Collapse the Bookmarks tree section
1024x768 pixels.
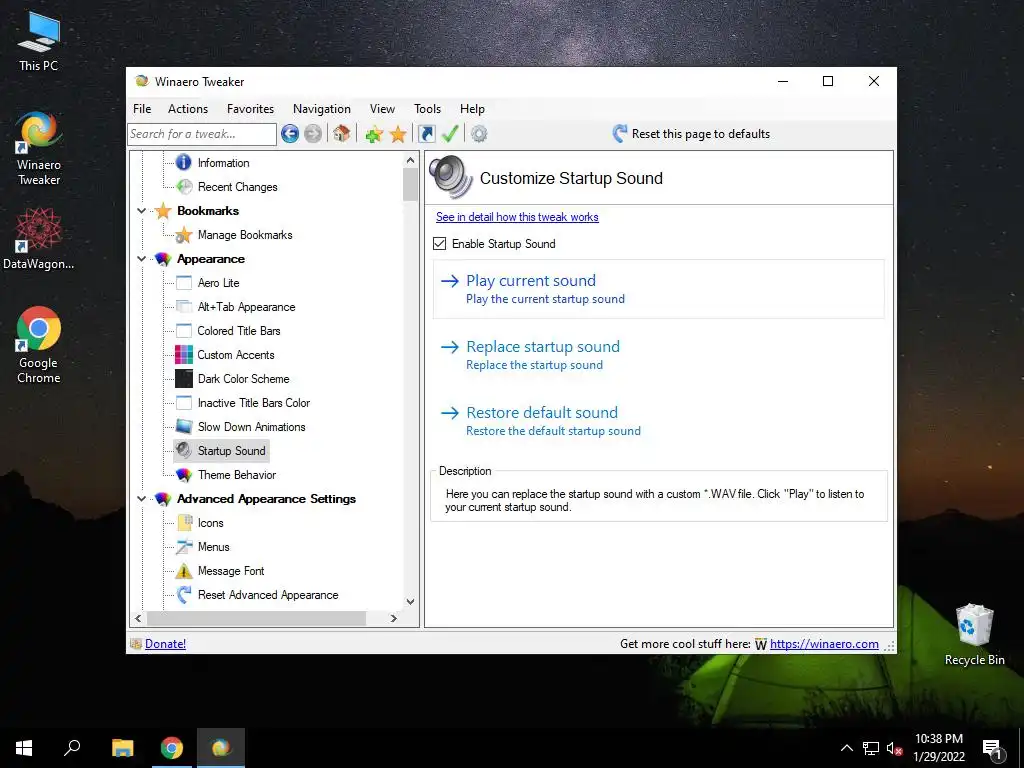(142, 211)
